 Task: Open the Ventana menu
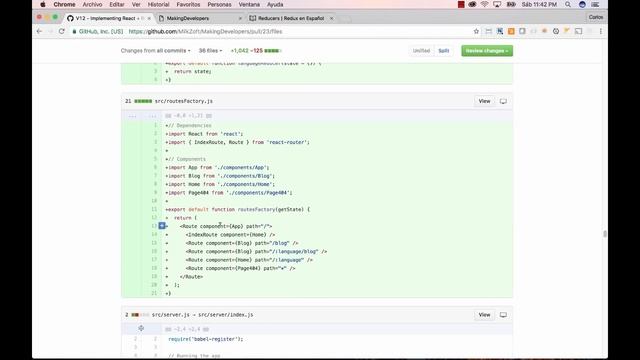249,4
